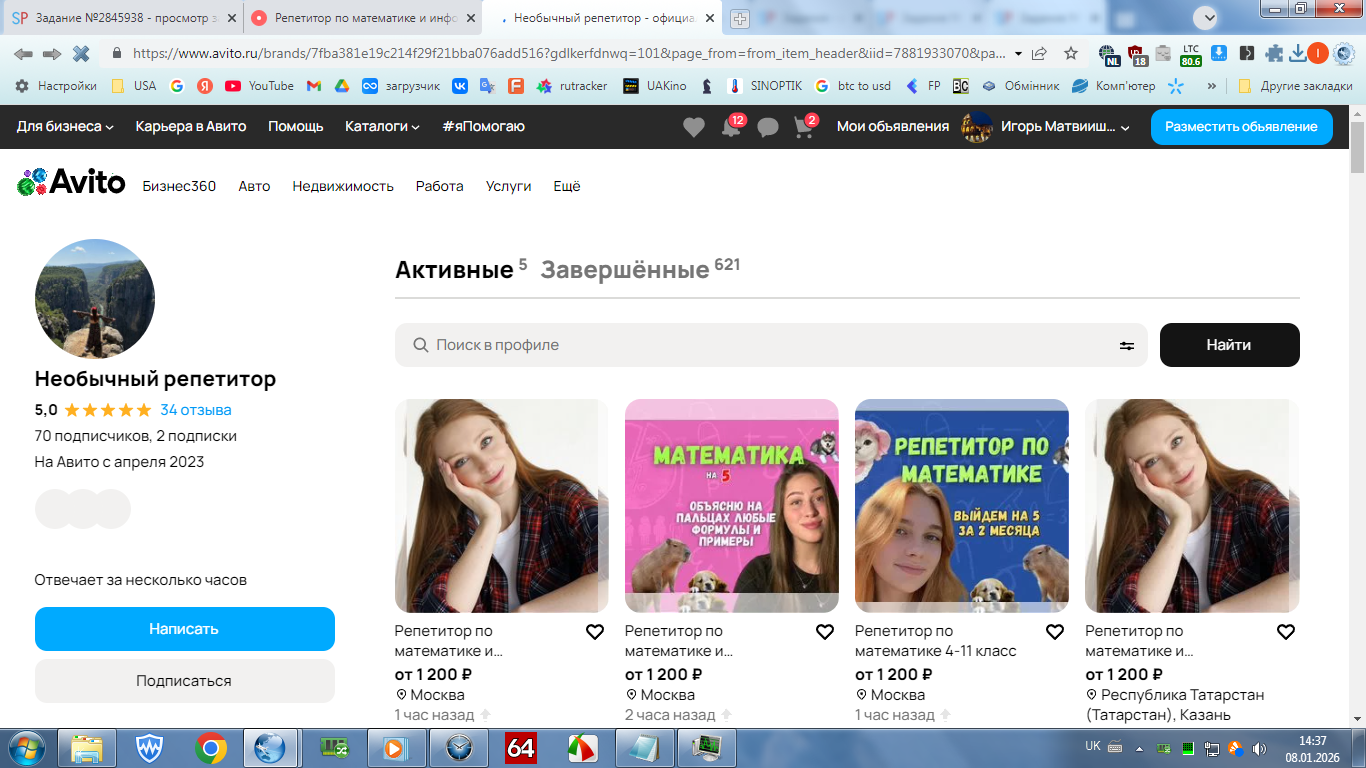The width and height of the screenshot is (1366, 768).
Task: Click 'Разместить объявление' button
Action: 1241,127
